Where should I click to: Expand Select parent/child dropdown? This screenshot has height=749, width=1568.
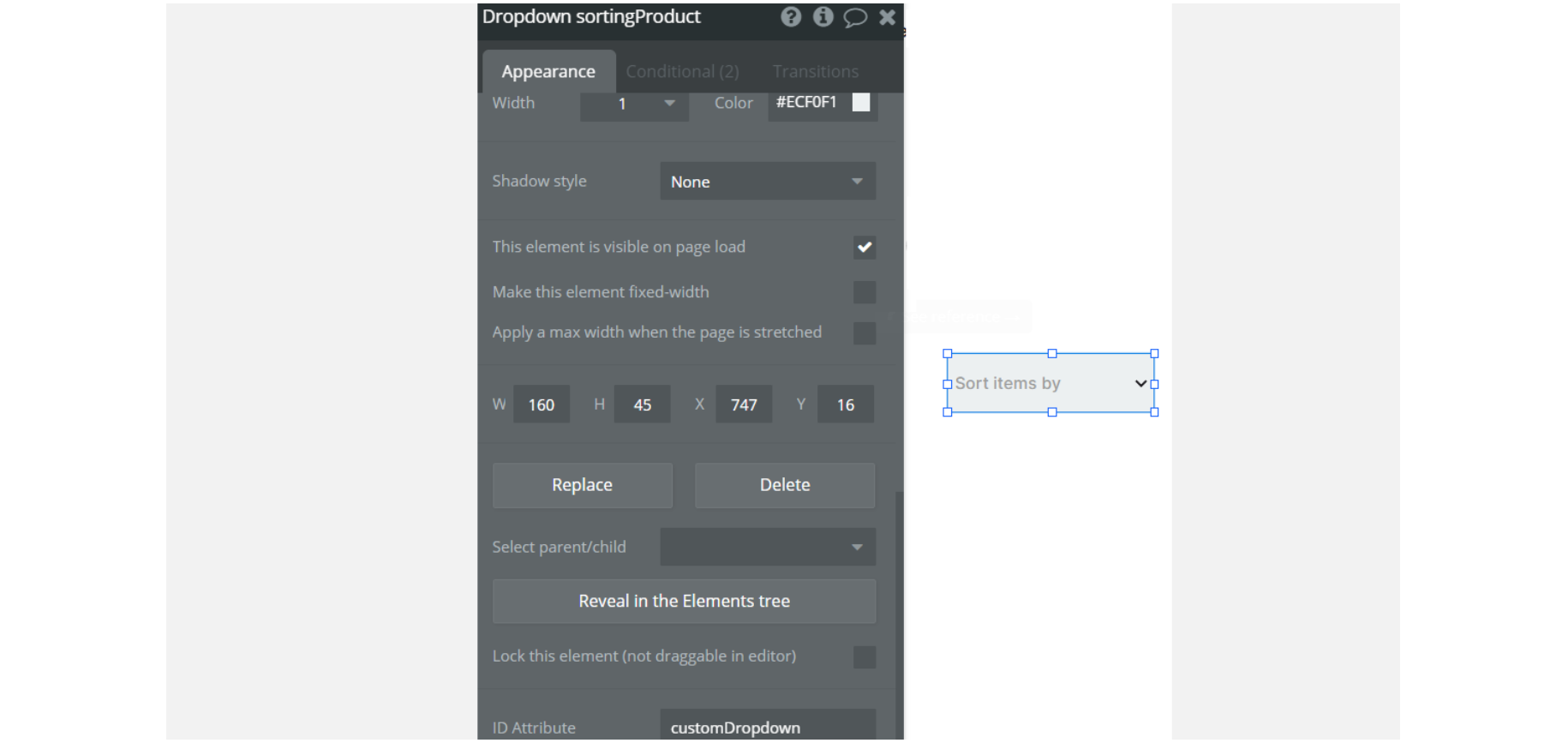coord(768,547)
